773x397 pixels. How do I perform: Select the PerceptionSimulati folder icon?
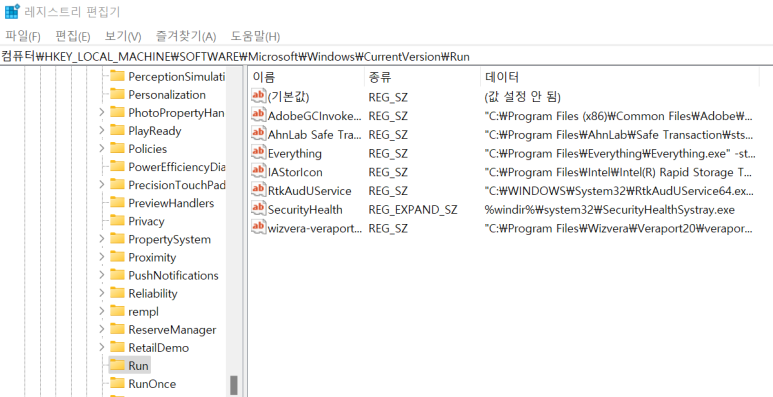click(x=117, y=76)
